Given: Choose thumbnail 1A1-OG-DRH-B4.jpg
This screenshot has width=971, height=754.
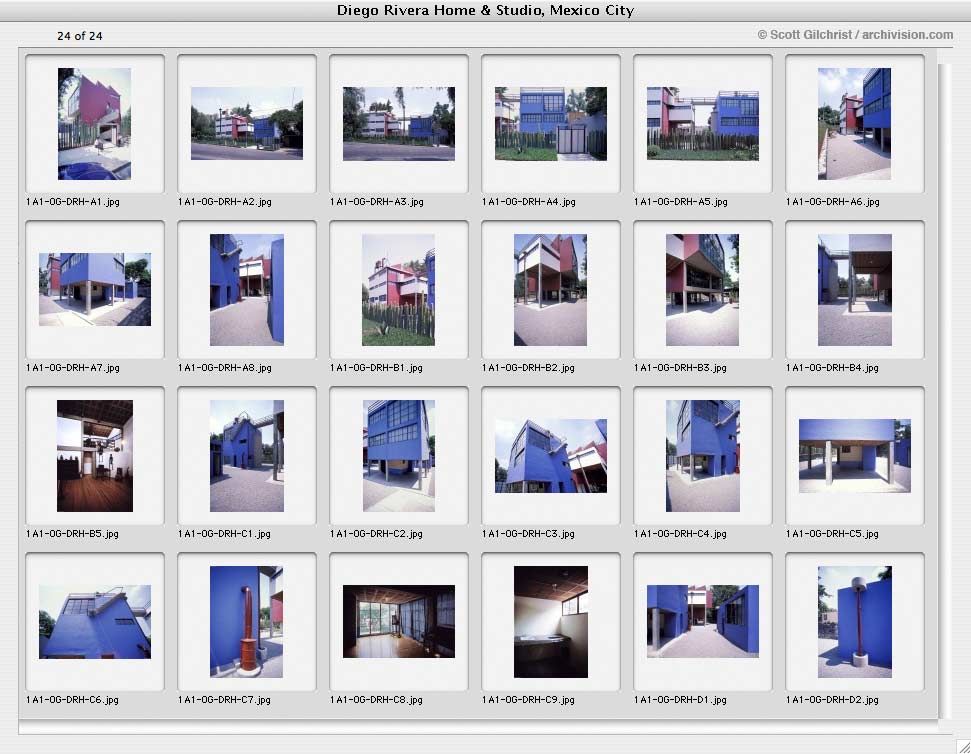Looking at the screenshot, I should click(855, 290).
